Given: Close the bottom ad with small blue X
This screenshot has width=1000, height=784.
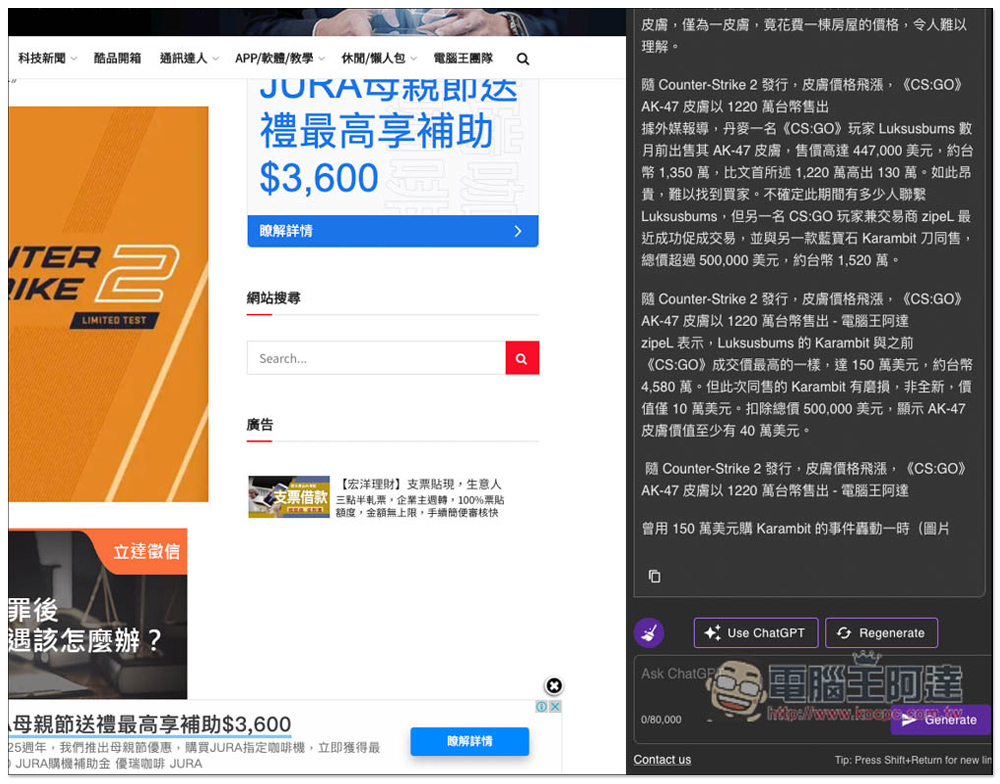Looking at the screenshot, I should coord(556,707).
